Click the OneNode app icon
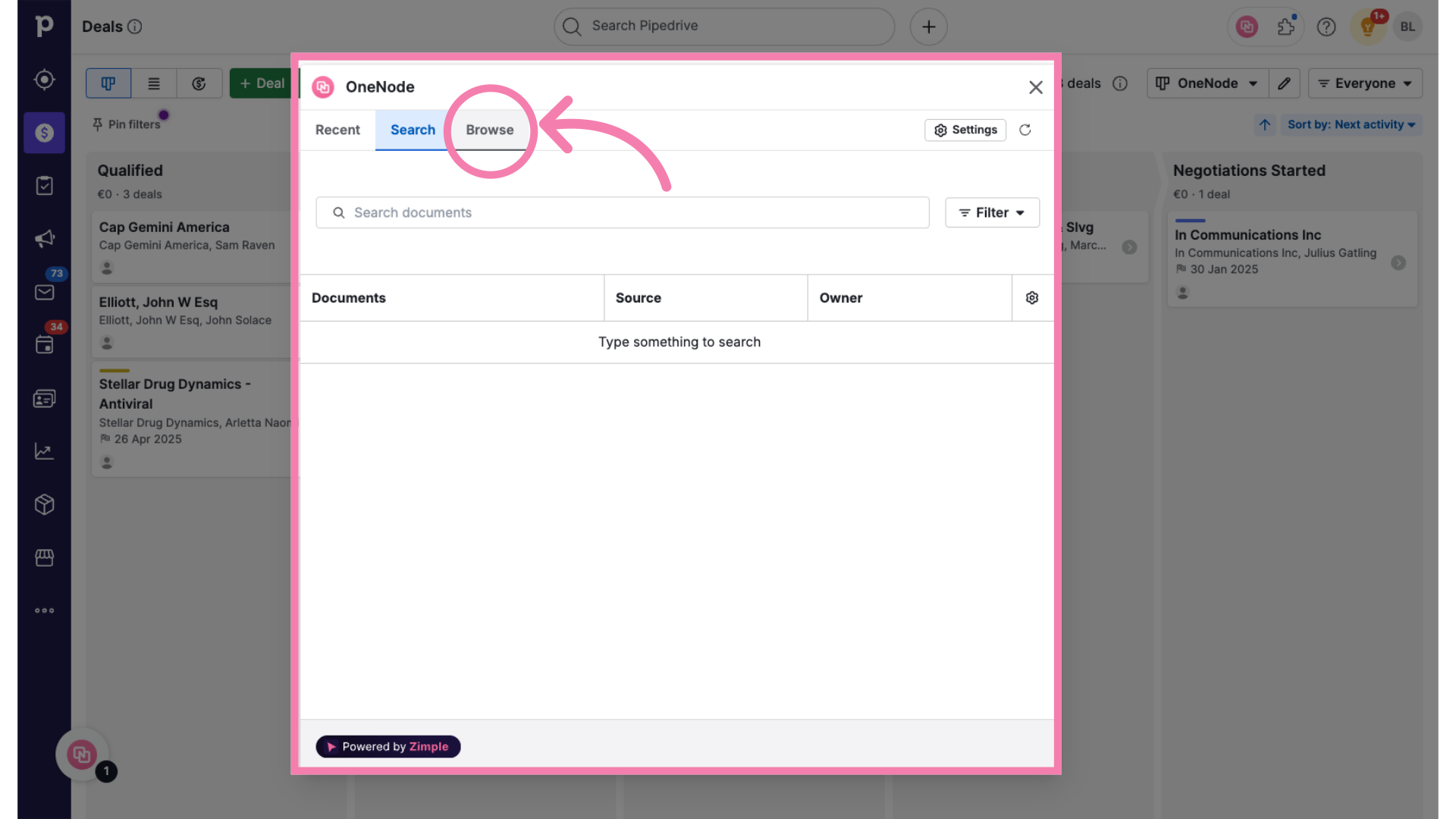 coord(322,86)
